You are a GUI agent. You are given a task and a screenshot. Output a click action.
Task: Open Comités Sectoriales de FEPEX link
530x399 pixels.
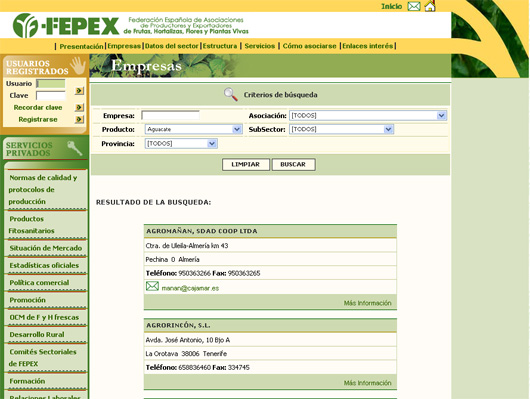pos(43,358)
